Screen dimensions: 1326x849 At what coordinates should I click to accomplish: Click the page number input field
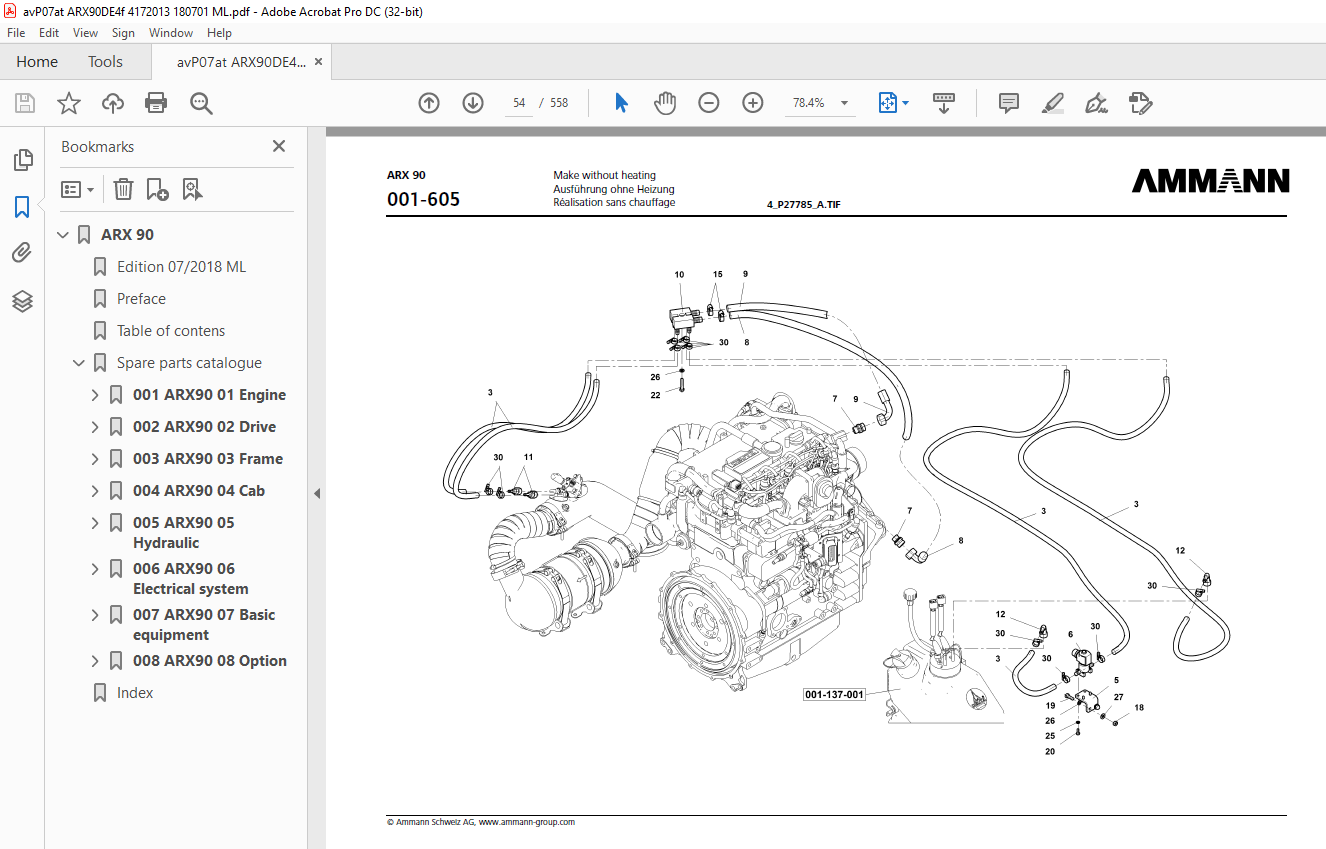click(519, 103)
